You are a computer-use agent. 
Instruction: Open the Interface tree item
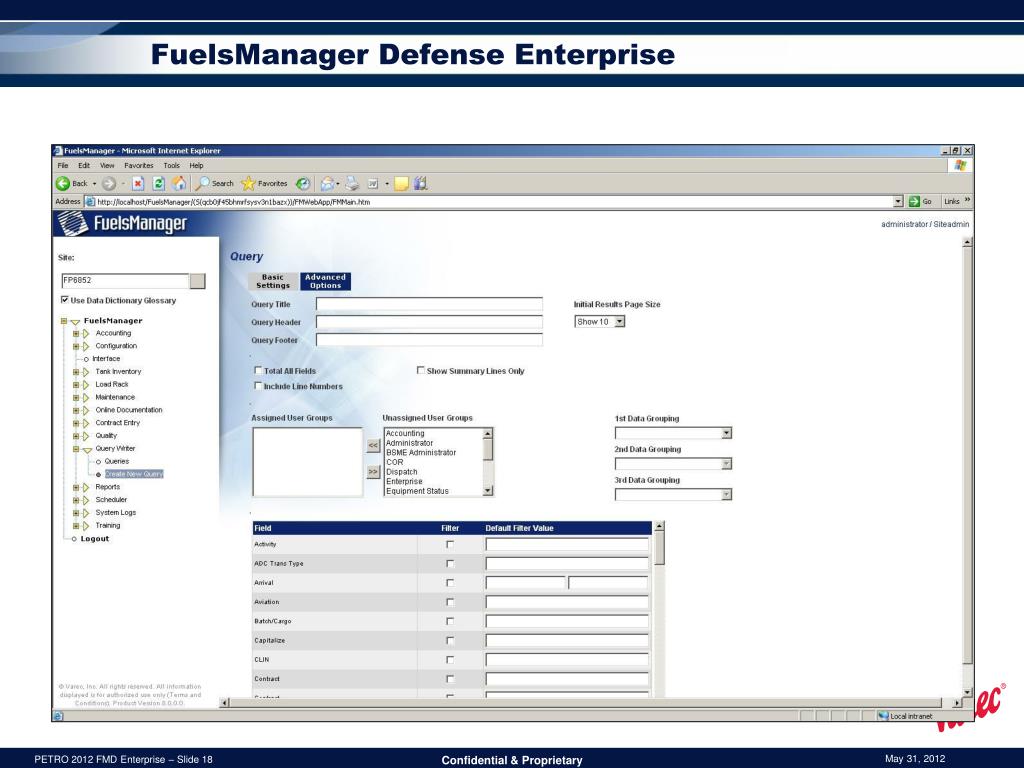point(106,359)
